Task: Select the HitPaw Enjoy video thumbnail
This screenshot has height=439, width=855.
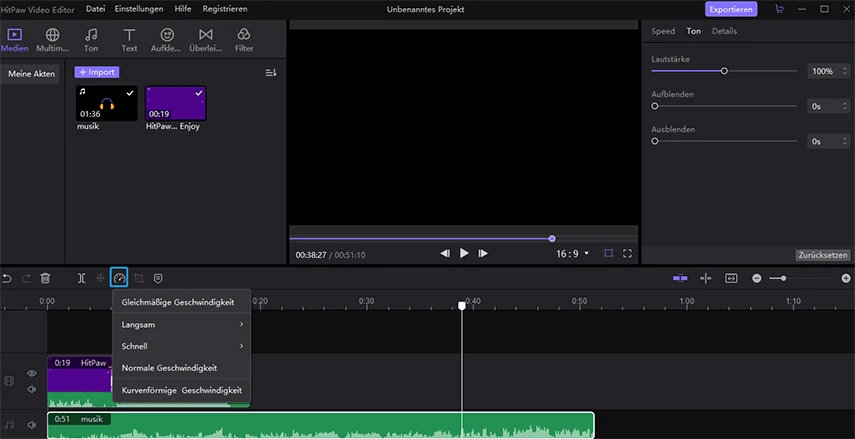Action: (176, 103)
